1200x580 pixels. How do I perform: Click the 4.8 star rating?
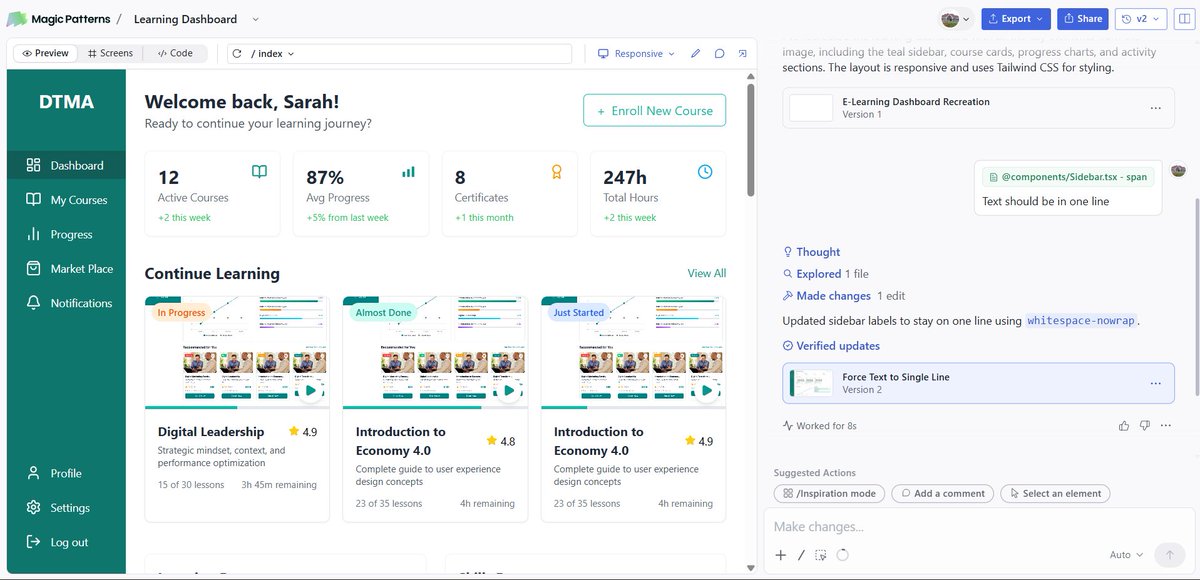[x=501, y=441]
